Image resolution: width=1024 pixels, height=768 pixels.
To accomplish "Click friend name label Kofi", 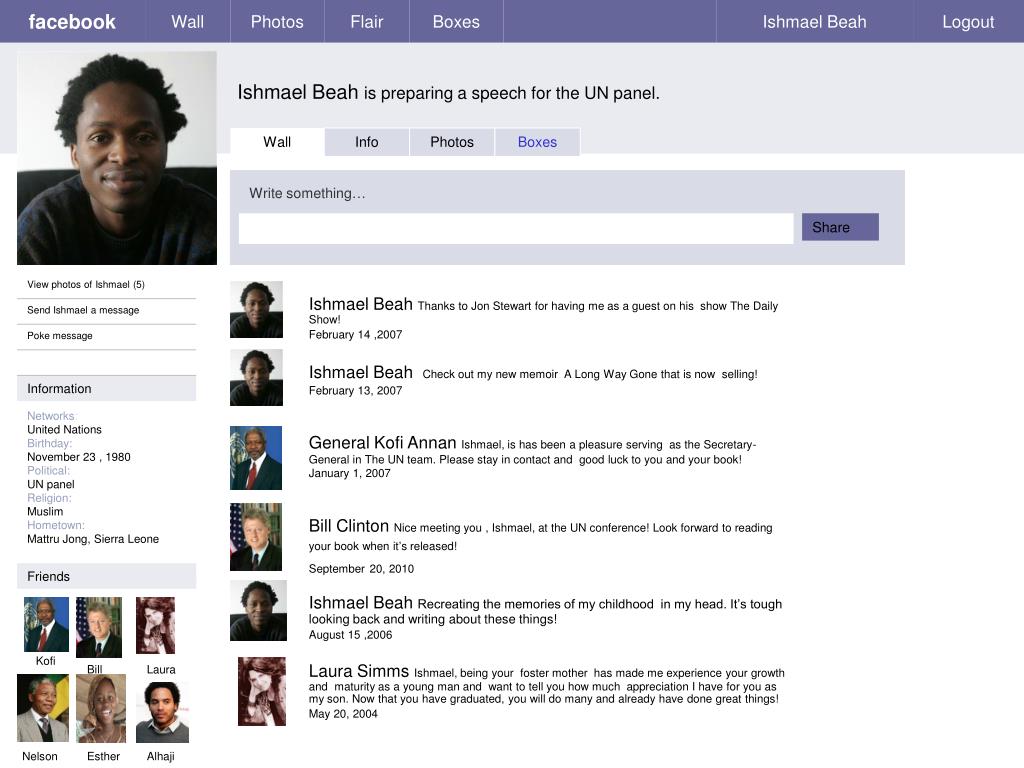I will click(x=46, y=661).
